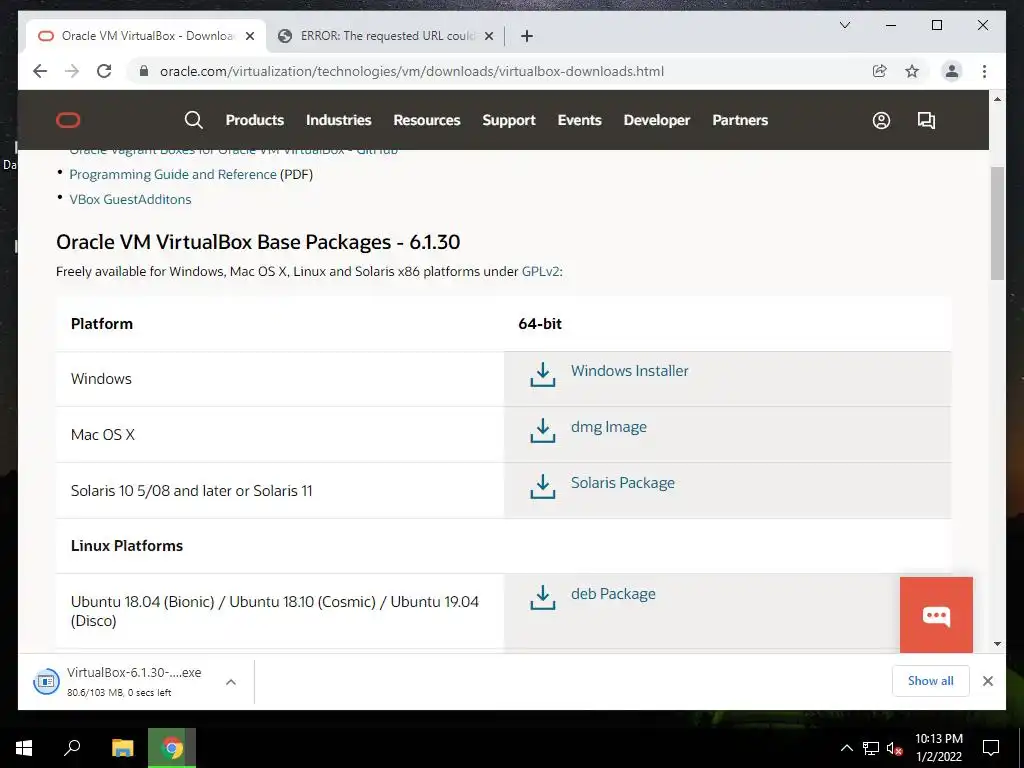Viewport: 1024px width, 768px height.
Task: Open the tab search chevron
Action: (844, 25)
